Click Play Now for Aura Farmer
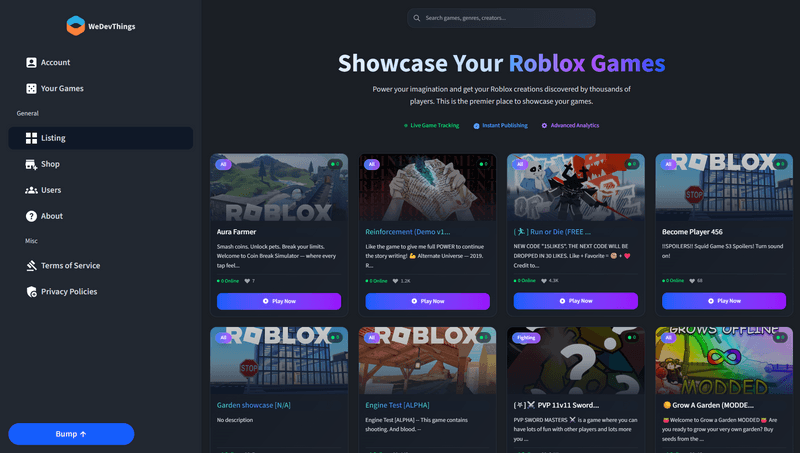Image resolution: width=800 pixels, height=453 pixels. click(x=279, y=301)
